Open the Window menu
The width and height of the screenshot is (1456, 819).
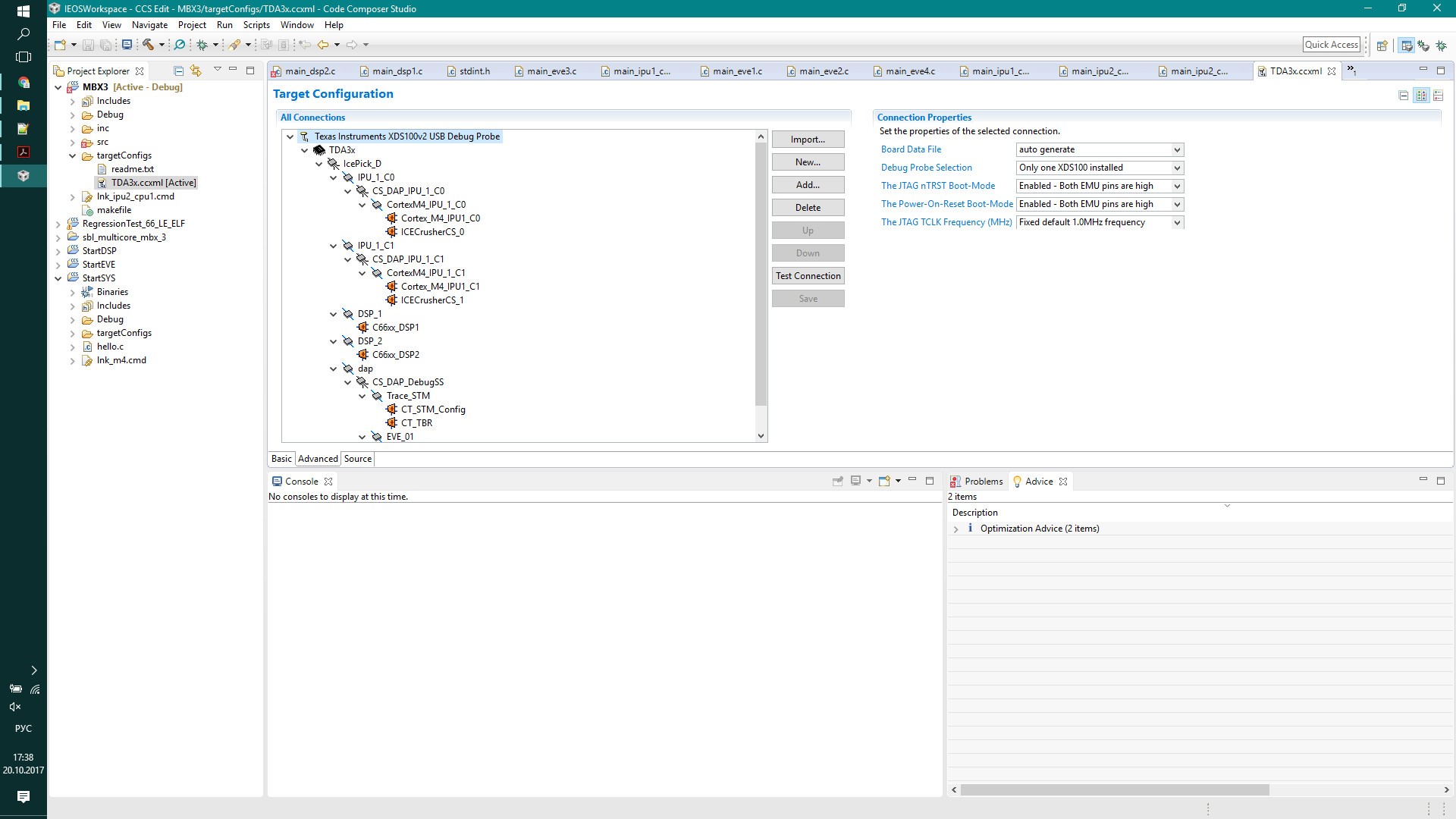(x=297, y=25)
